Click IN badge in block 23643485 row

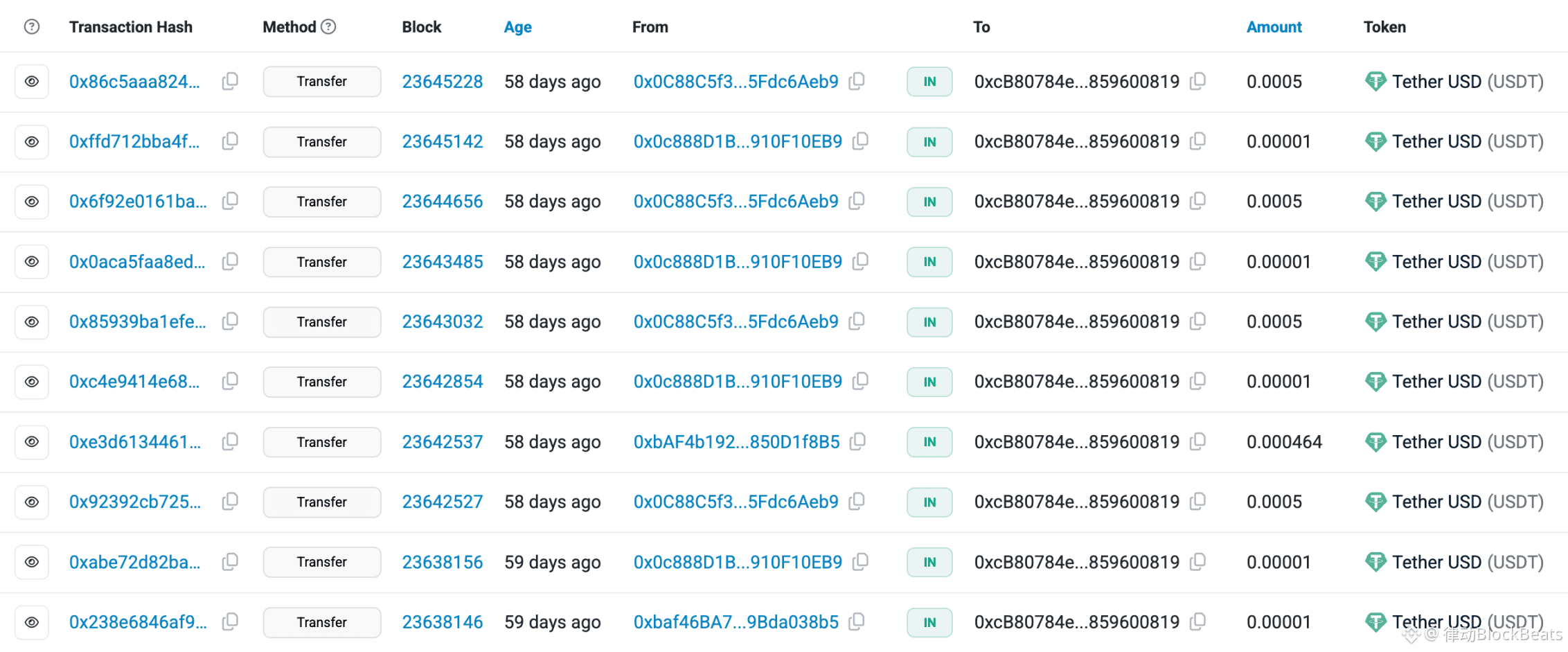[x=929, y=262]
